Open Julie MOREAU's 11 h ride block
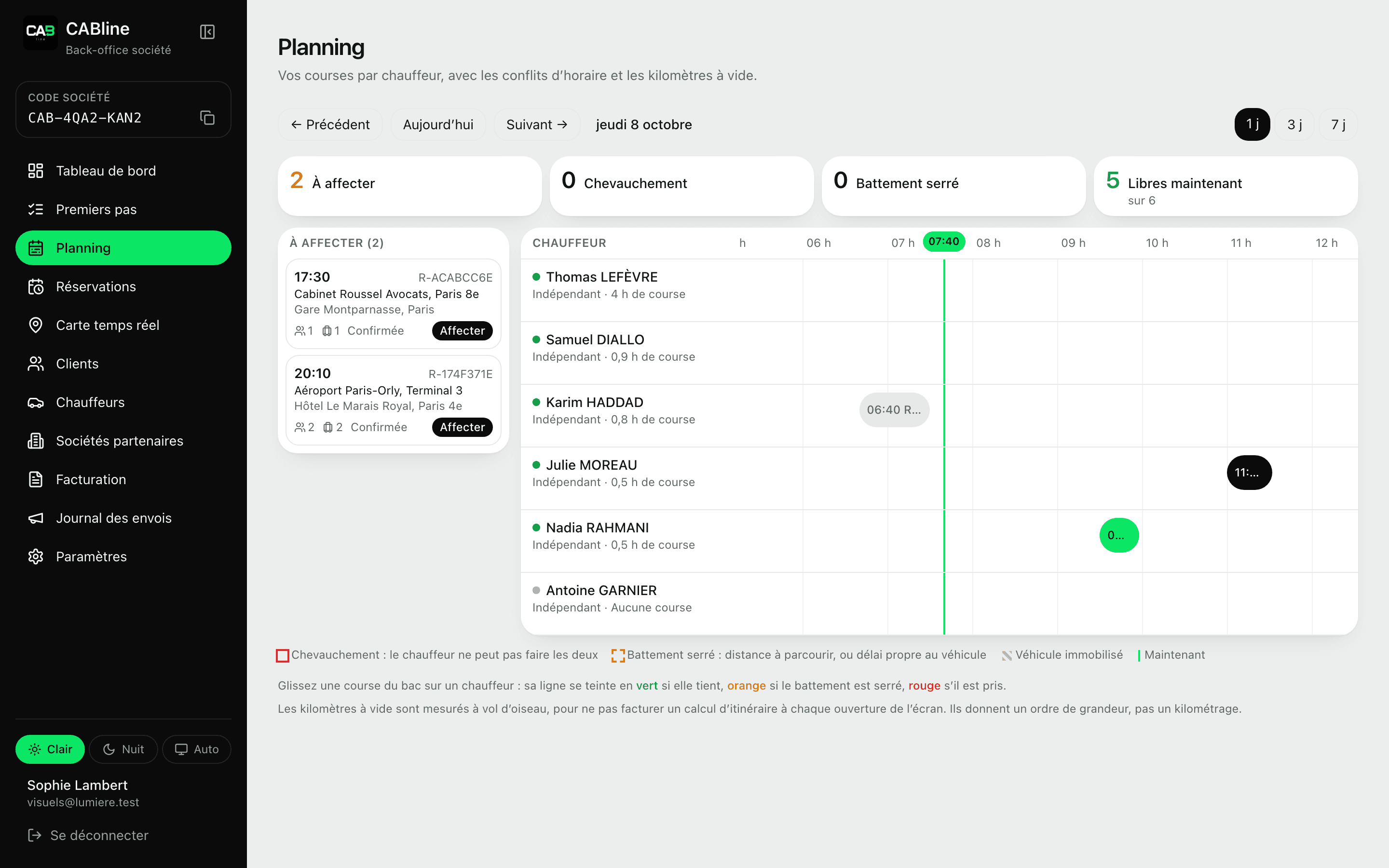Viewport: 1389px width, 868px height. pos(1250,473)
